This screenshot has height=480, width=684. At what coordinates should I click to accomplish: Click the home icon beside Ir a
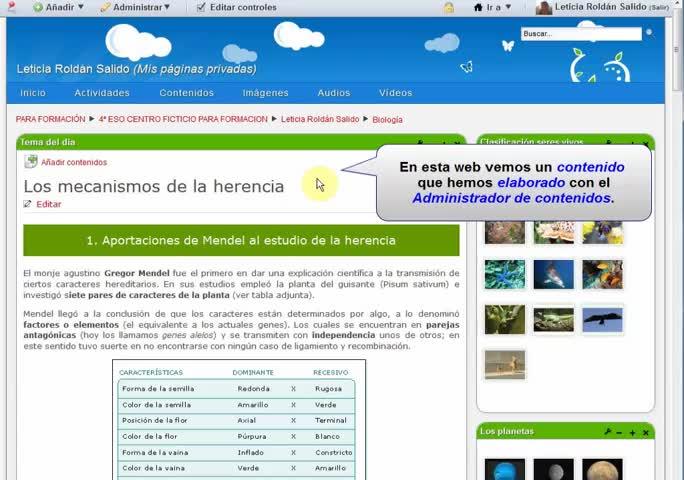pos(478,7)
